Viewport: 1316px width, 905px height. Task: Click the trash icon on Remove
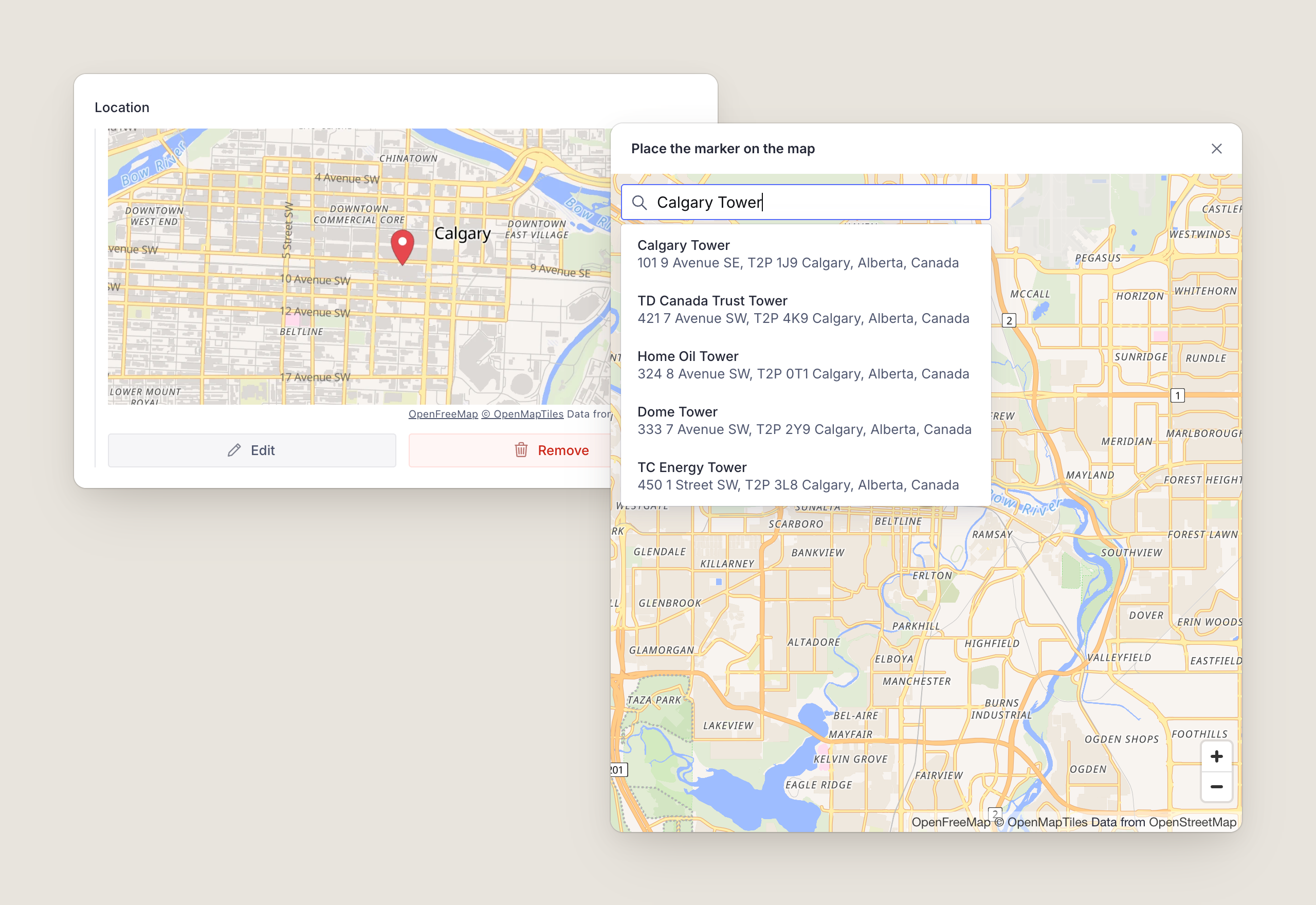tap(521, 450)
